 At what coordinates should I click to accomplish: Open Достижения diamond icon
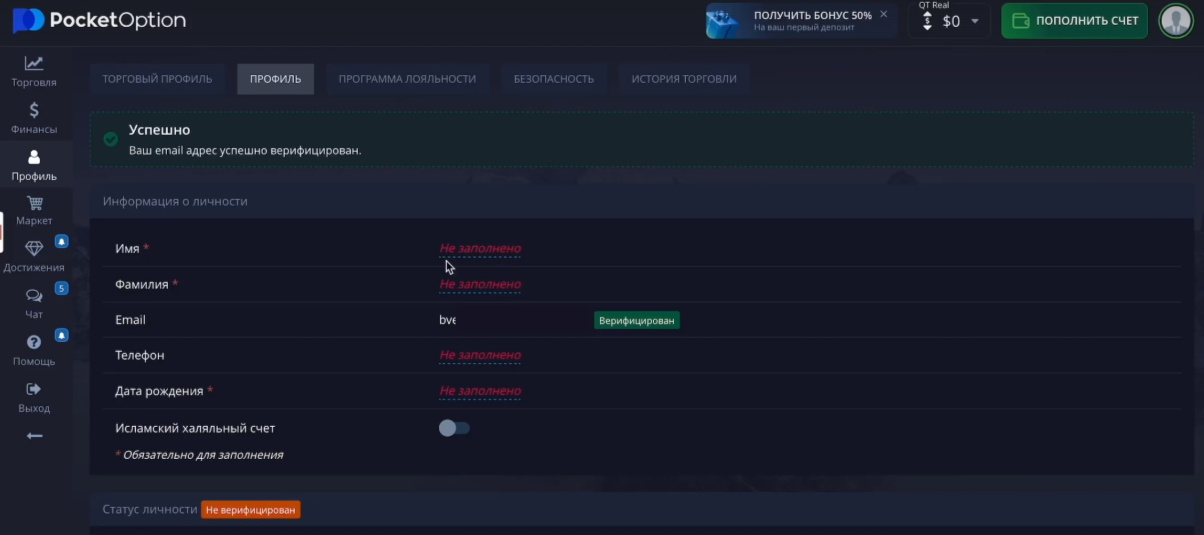point(34,249)
